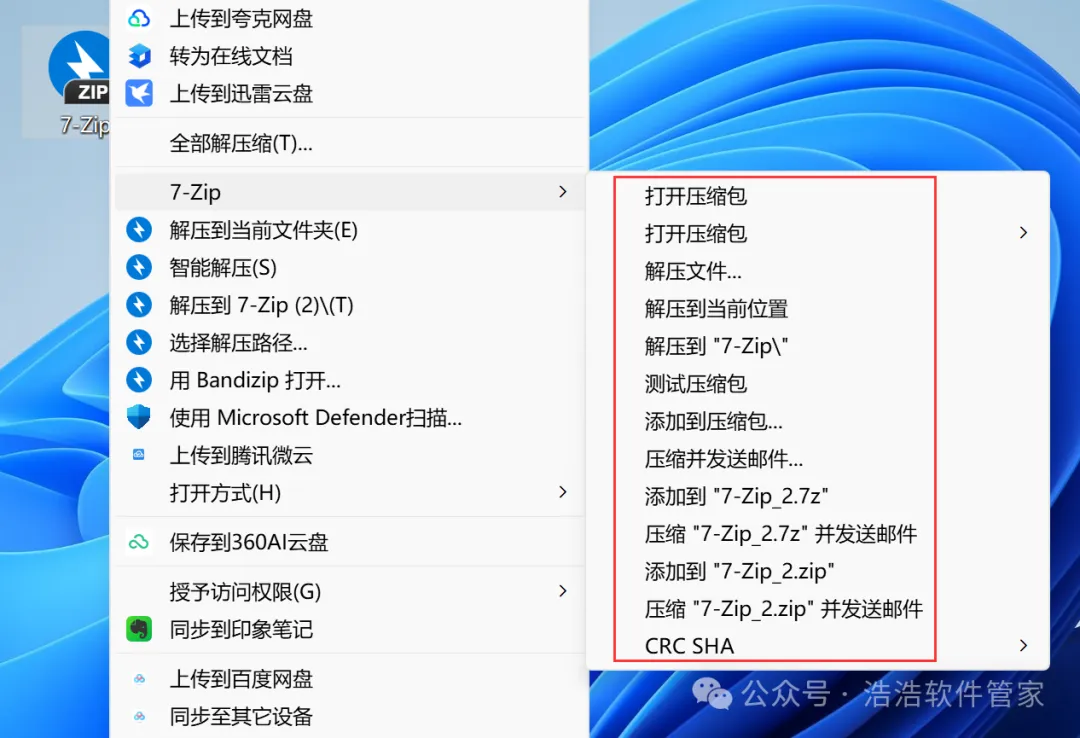Image resolution: width=1080 pixels, height=738 pixels.
Task: Choose 用 Bandizip 打开... entry
Action: tap(350, 380)
